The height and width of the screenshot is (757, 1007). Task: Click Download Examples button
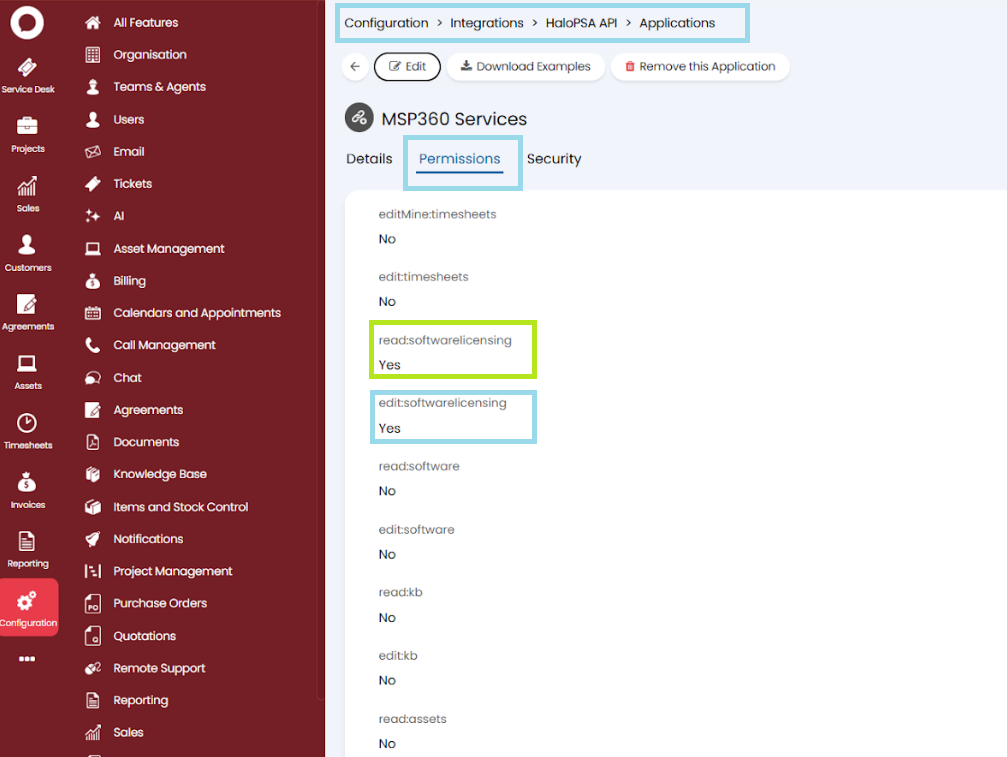(526, 66)
